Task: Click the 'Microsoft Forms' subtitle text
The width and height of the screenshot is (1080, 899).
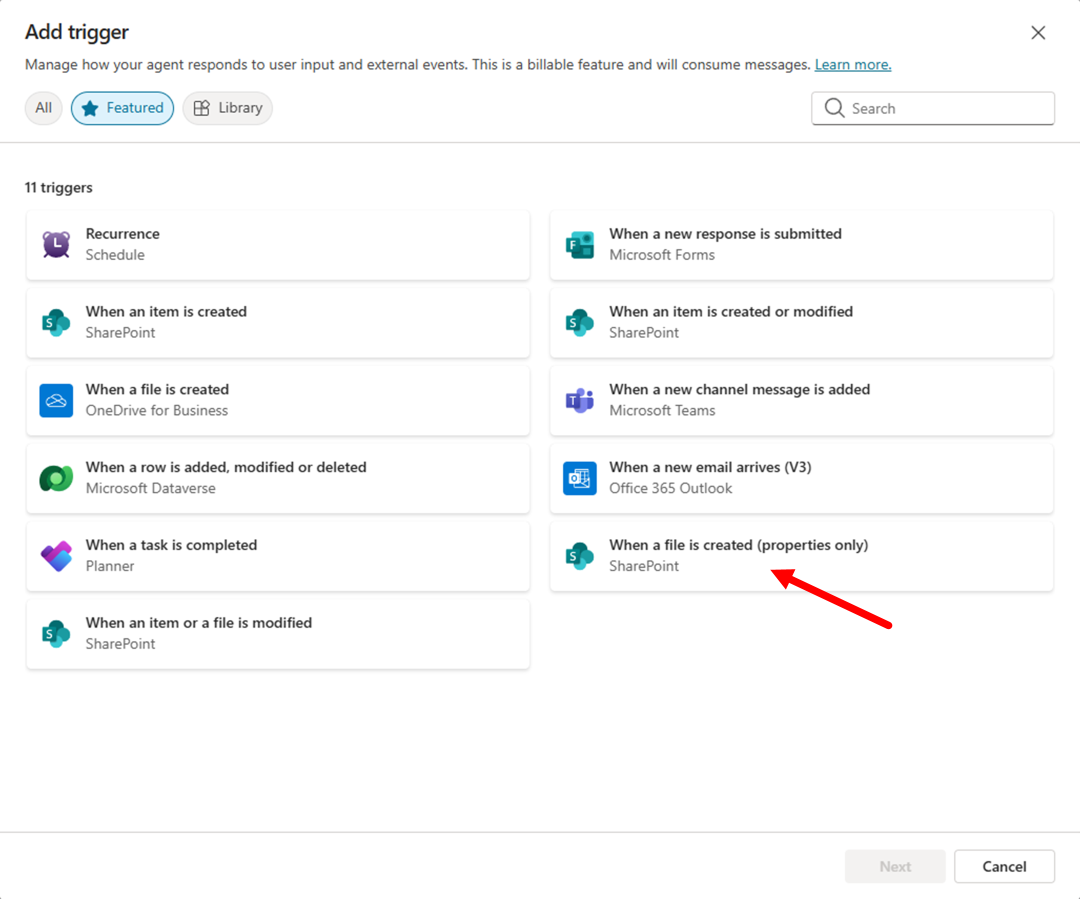Action: pyautogui.click(x=662, y=255)
